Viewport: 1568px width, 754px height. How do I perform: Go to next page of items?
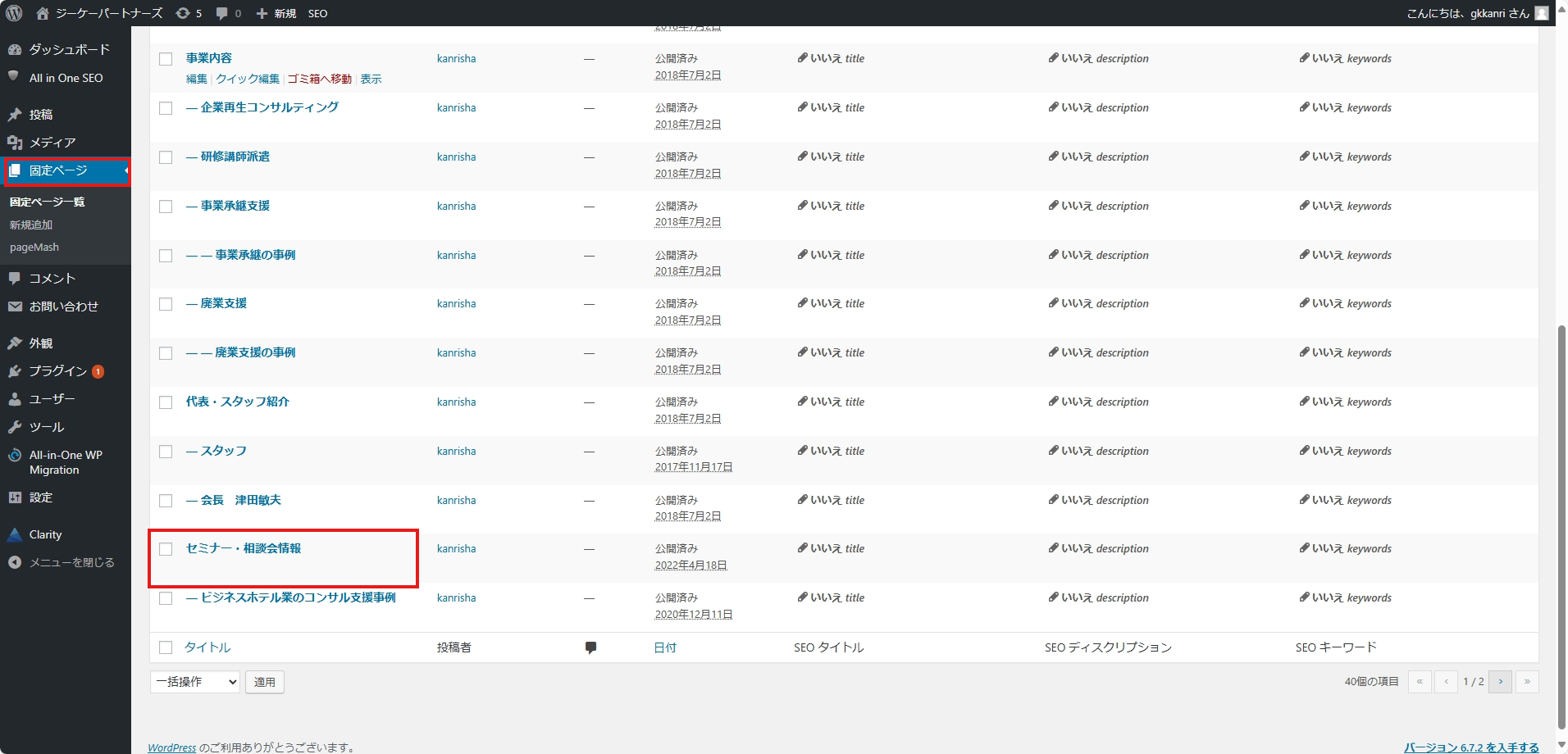(1500, 682)
